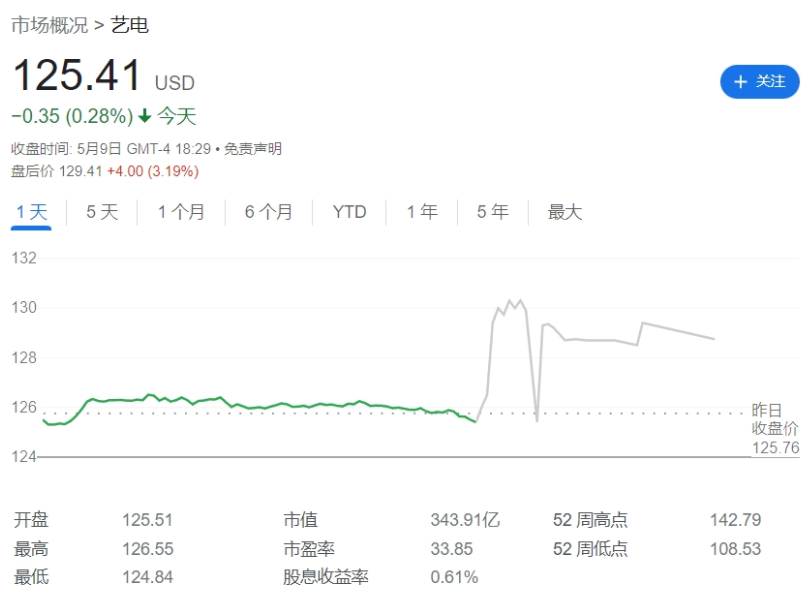Viewport: 809px width, 604px height.
Task: Select the 1 年 range tab
Action: point(422,212)
